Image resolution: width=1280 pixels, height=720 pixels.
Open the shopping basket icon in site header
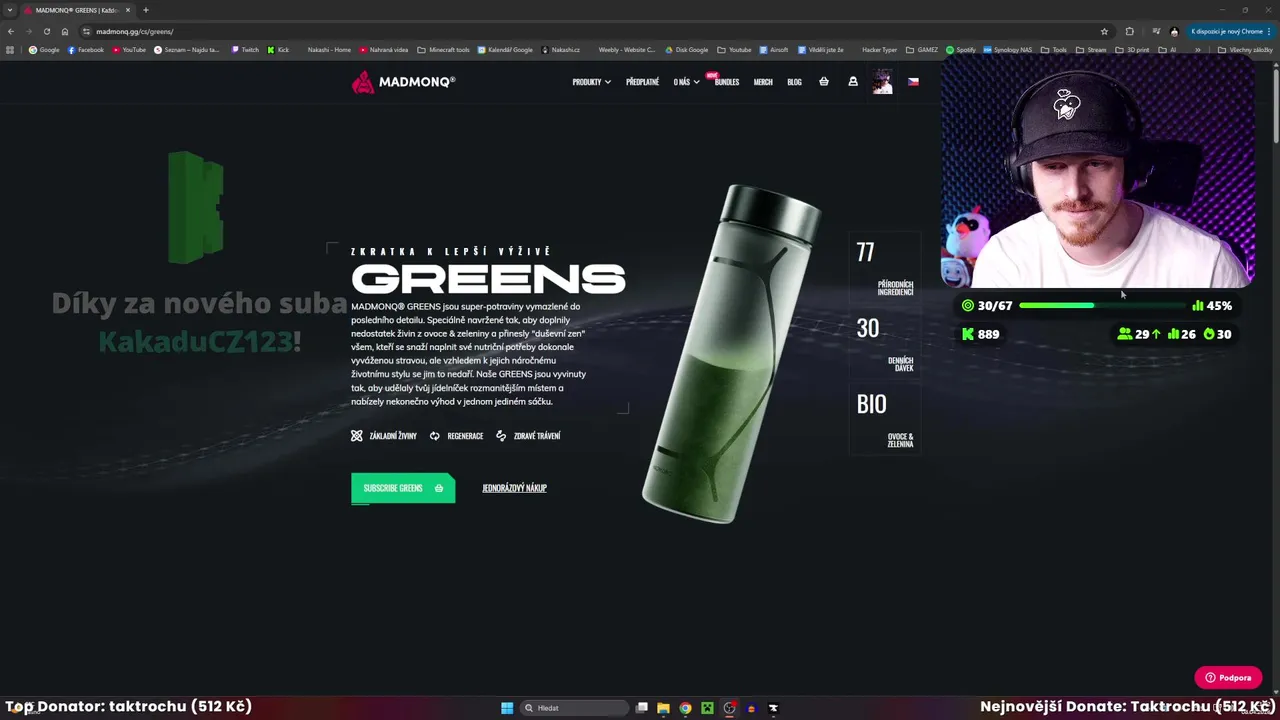(824, 82)
